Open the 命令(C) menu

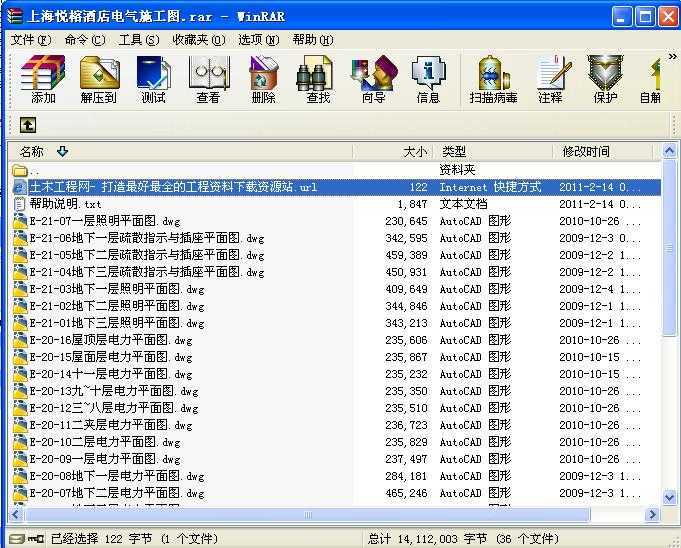tap(85, 40)
